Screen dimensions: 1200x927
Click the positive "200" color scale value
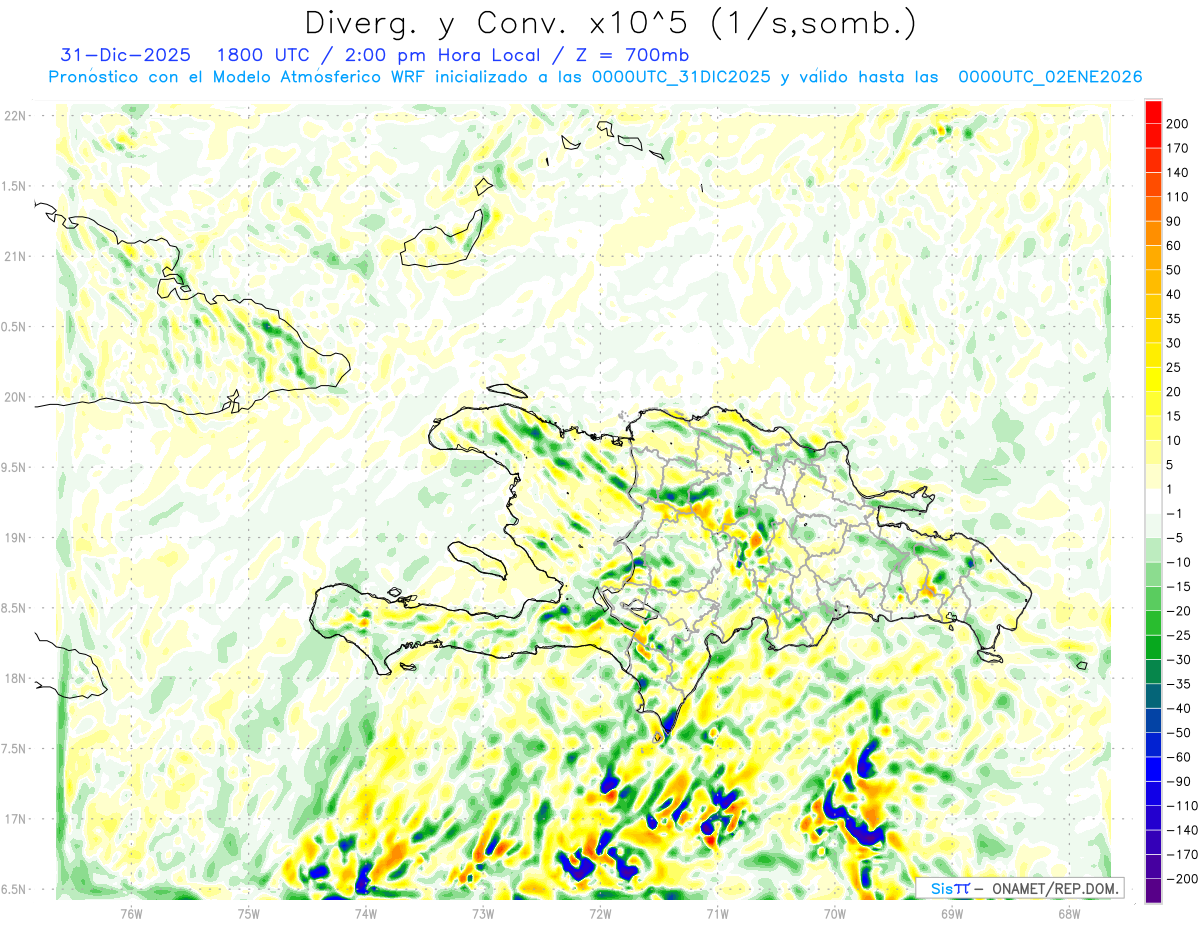click(x=1177, y=124)
